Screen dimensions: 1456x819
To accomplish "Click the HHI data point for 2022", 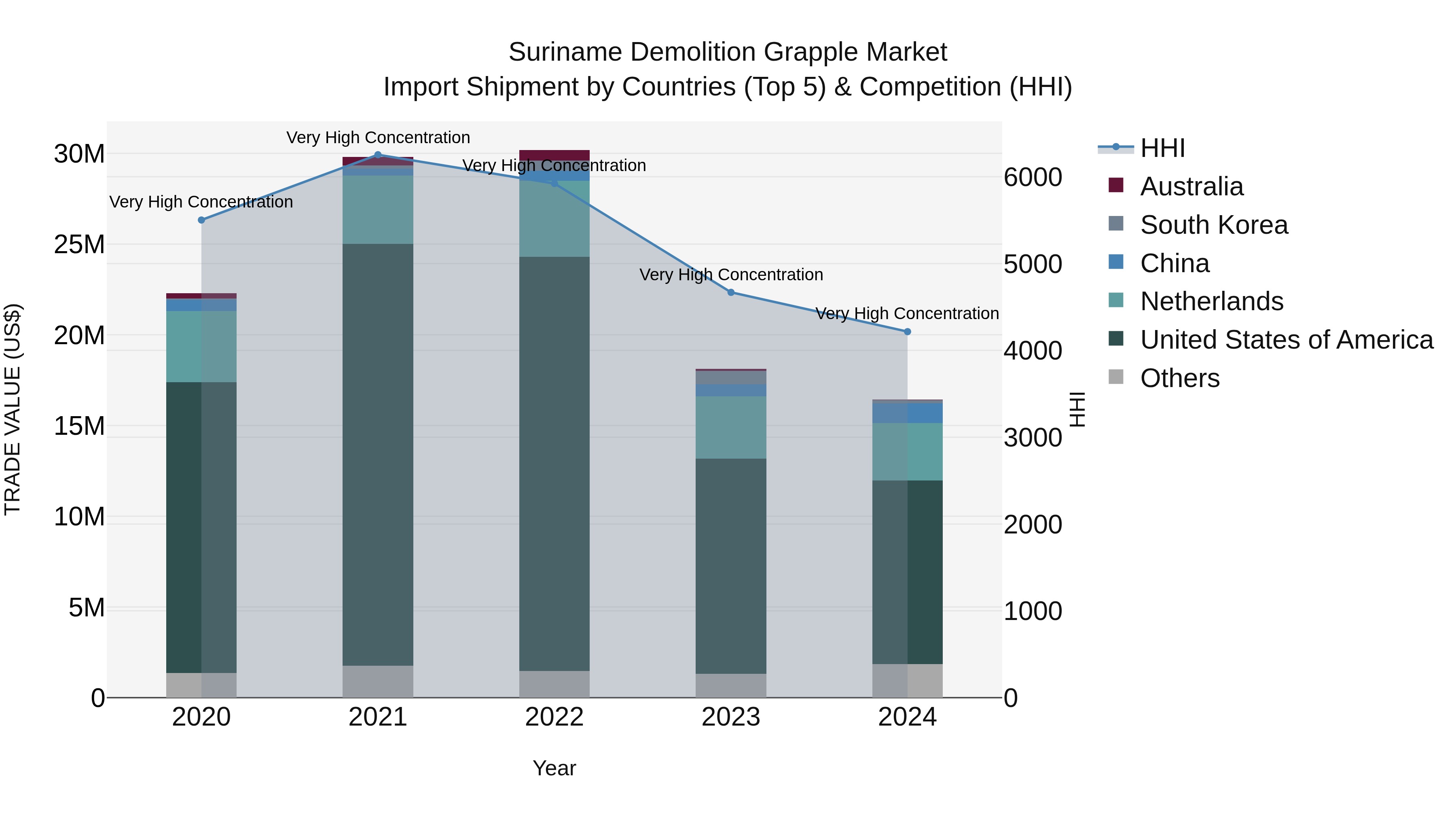I will click(x=554, y=183).
